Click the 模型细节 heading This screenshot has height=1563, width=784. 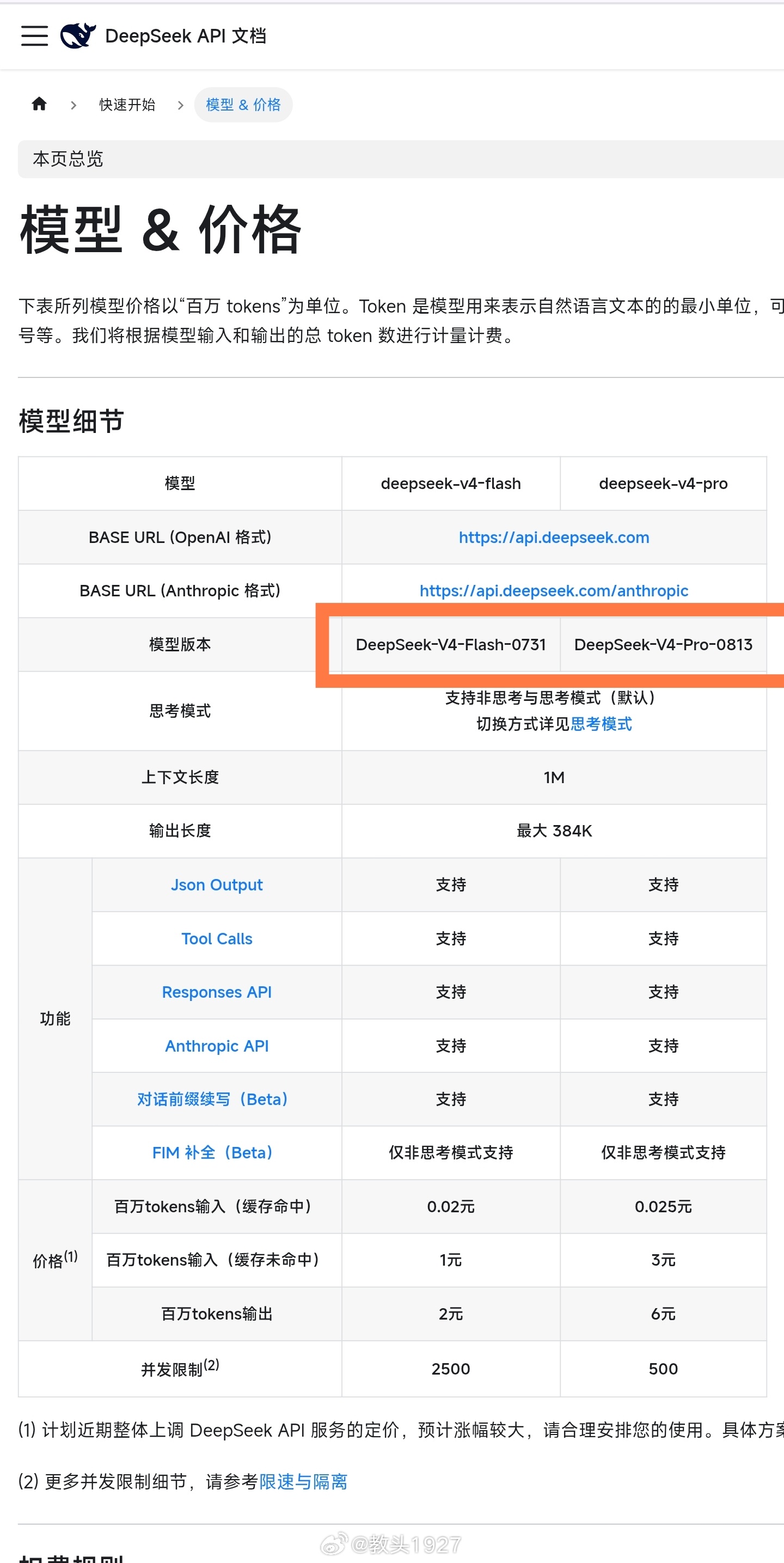coord(72,420)
